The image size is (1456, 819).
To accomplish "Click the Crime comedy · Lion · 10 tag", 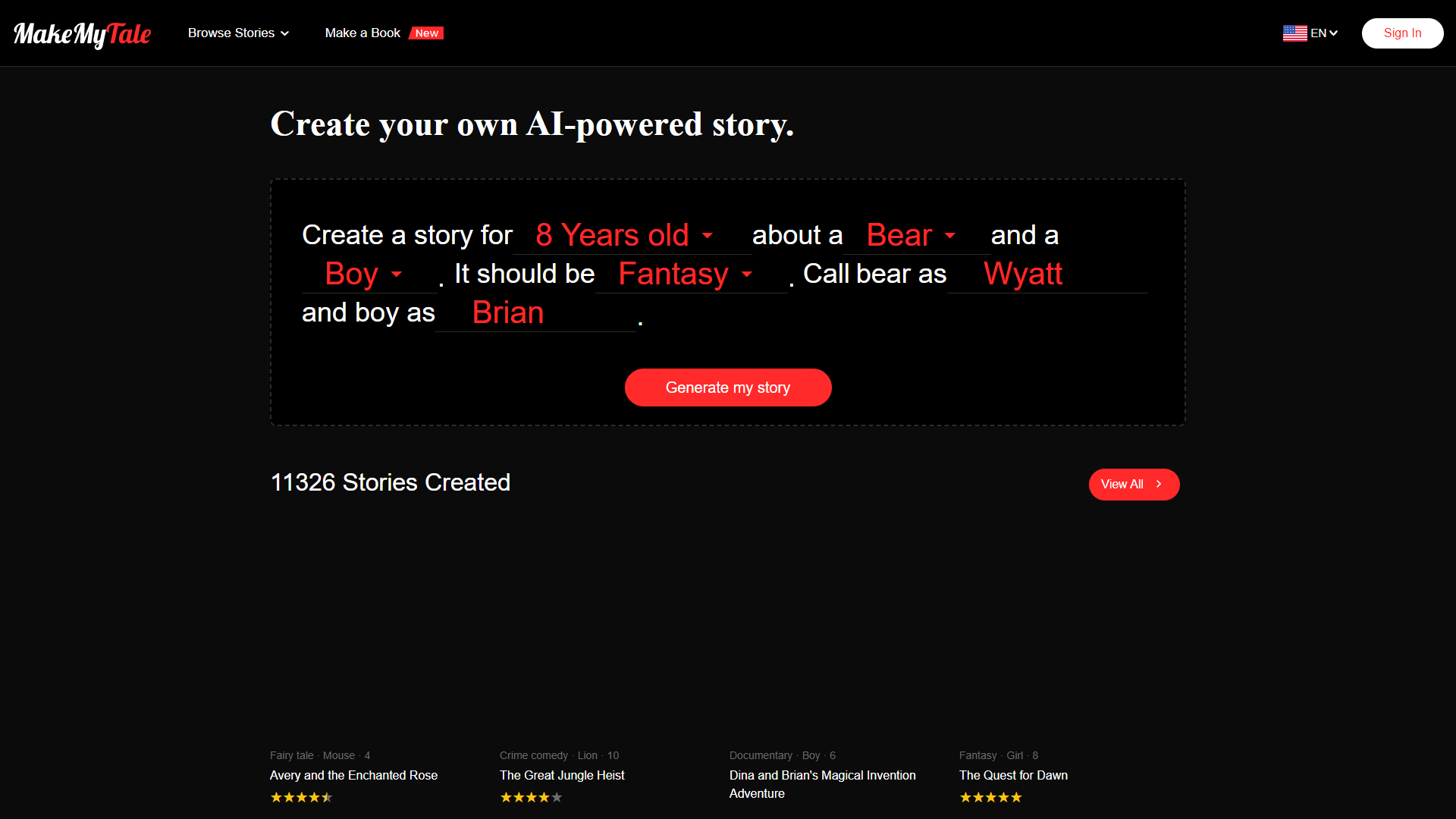I will [x=559, y=755].
